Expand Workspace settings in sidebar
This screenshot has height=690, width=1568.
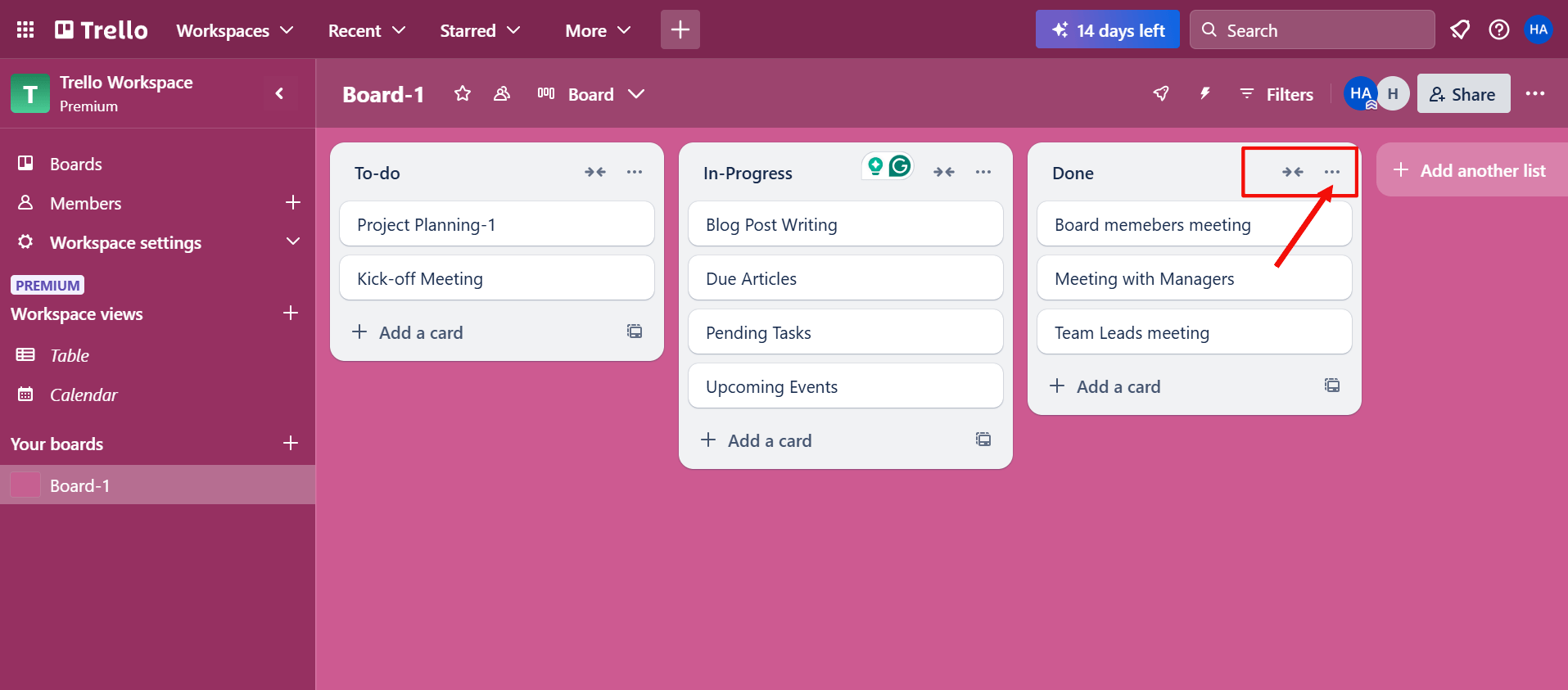[292, 242]
